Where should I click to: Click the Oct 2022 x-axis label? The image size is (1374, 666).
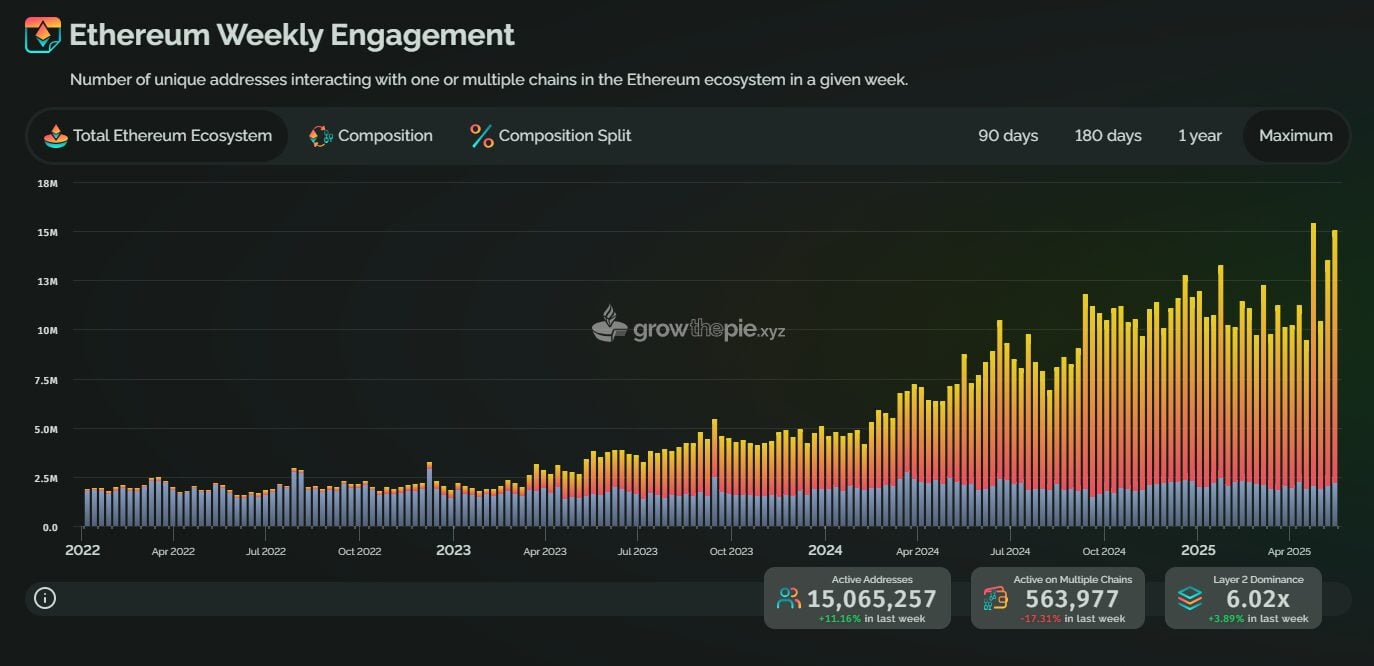pos(360,551)
